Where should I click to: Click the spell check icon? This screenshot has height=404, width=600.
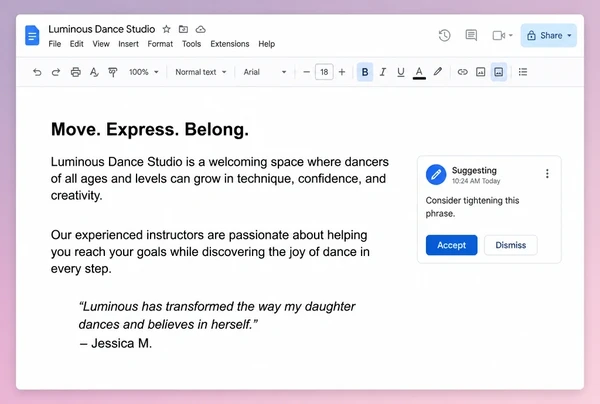coord(94,72)
